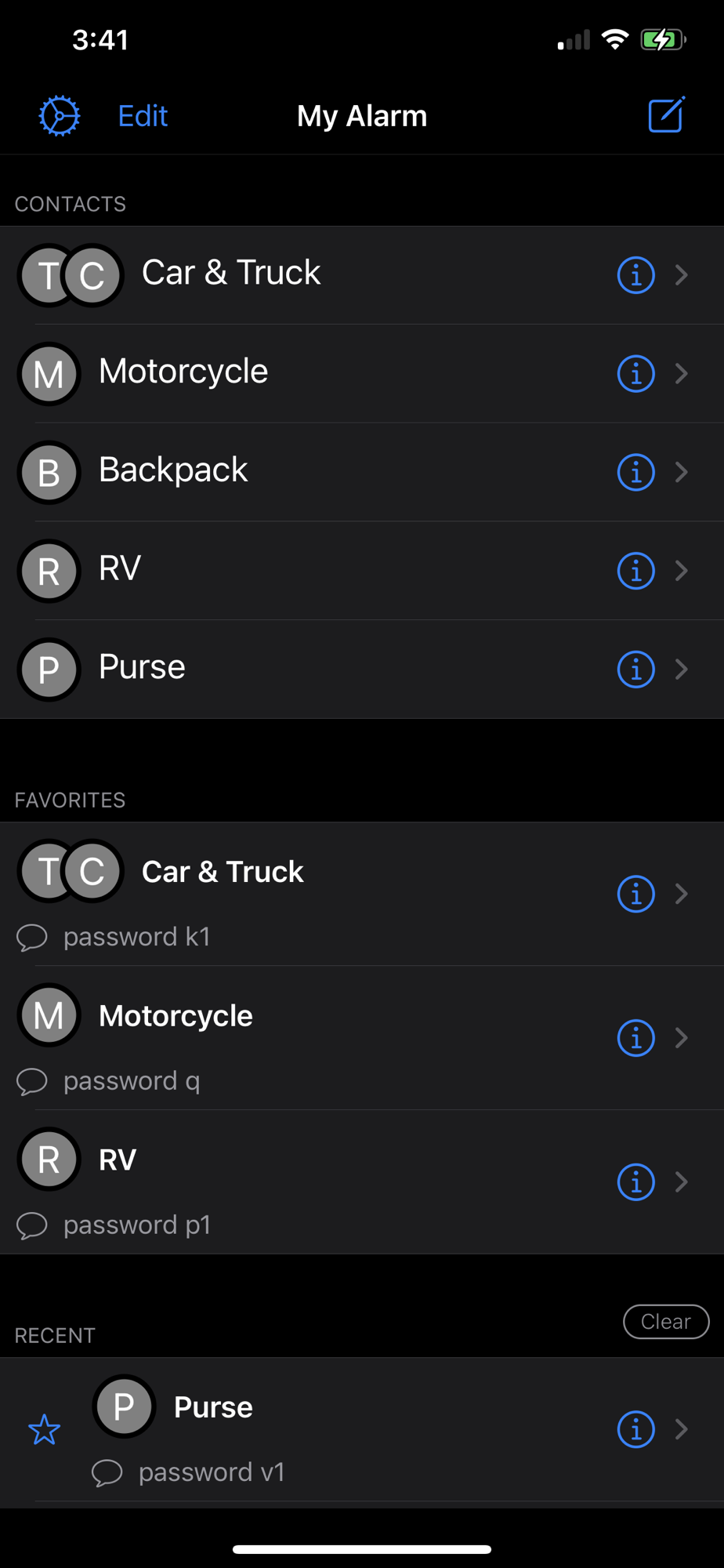Clear the Recent list
Viewport: 724px width, 1568px height.
tap(666, 1322)
